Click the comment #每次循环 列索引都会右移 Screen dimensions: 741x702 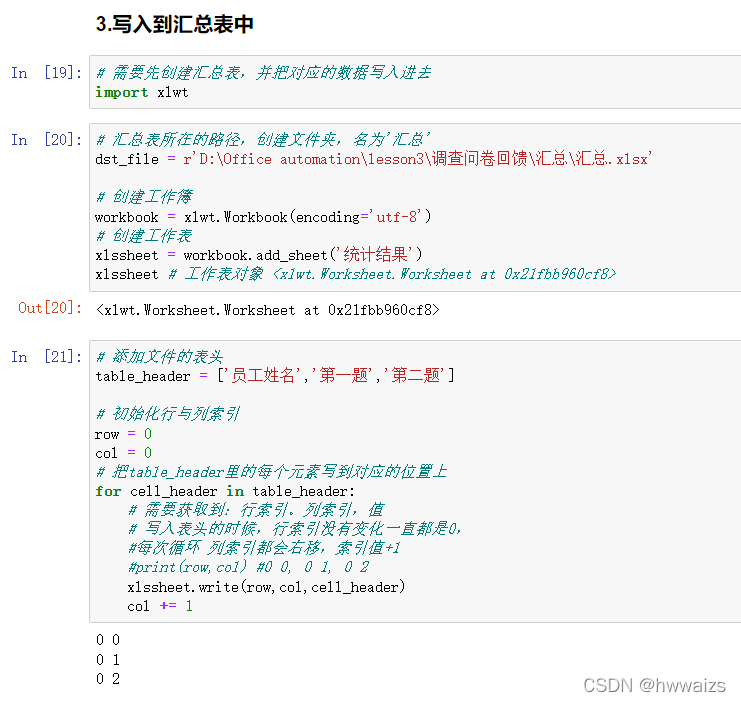264,548
